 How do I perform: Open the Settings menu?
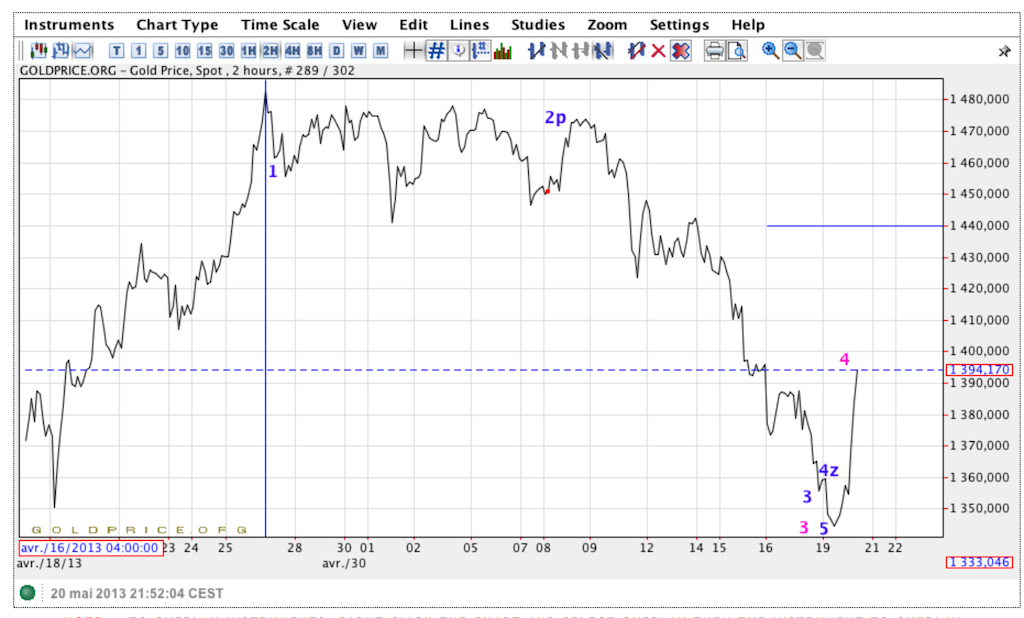point(679,25)
